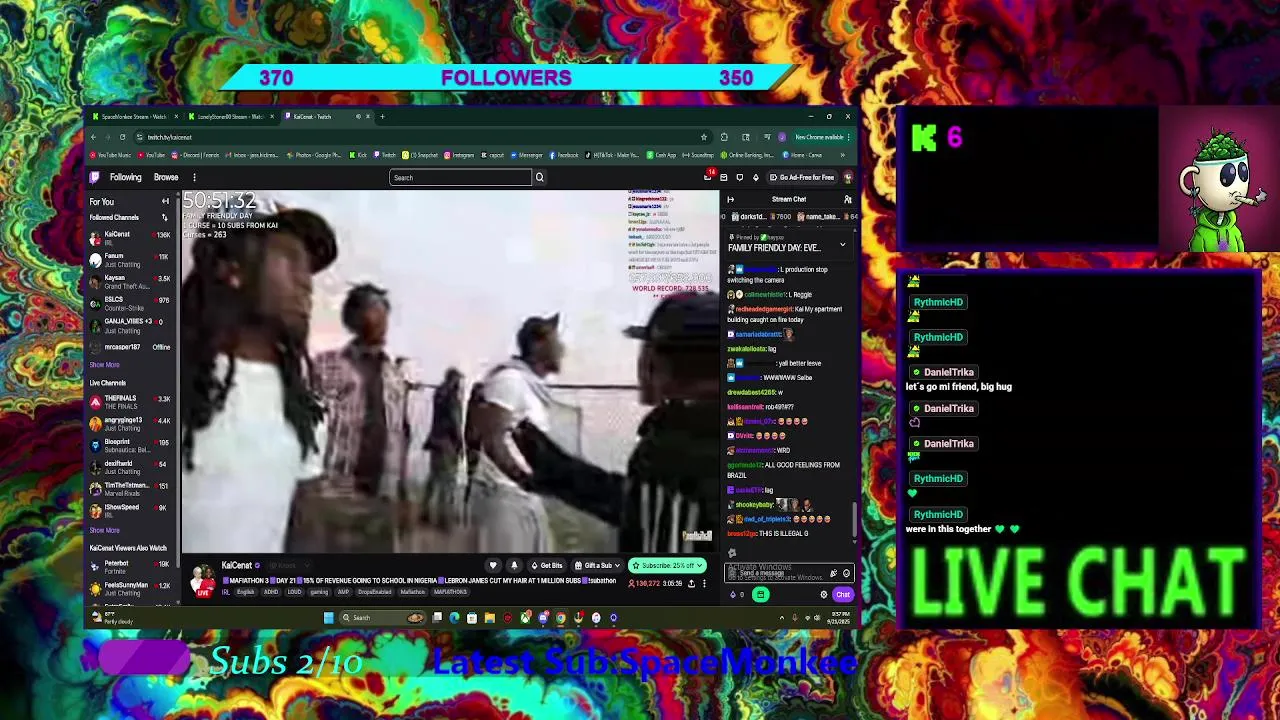Viewport: 1280px width, 720px height.
Task: Open dexiftwrld live channel
Action: click(130, 467)
